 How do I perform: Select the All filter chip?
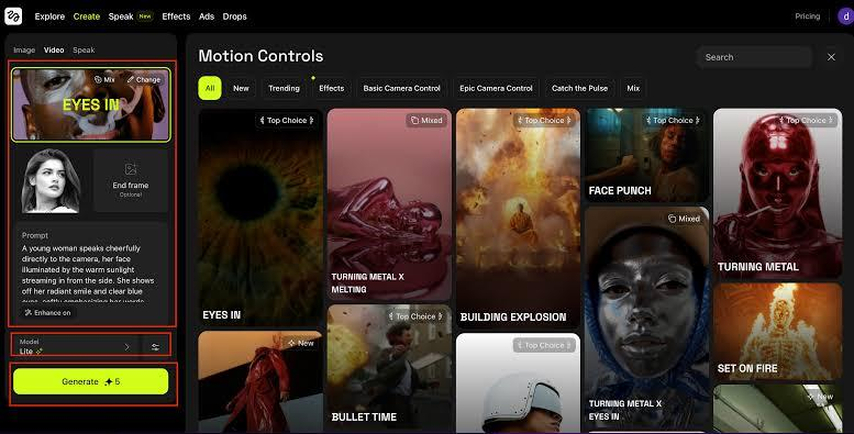pyautogui.click(x=210, y=88)
